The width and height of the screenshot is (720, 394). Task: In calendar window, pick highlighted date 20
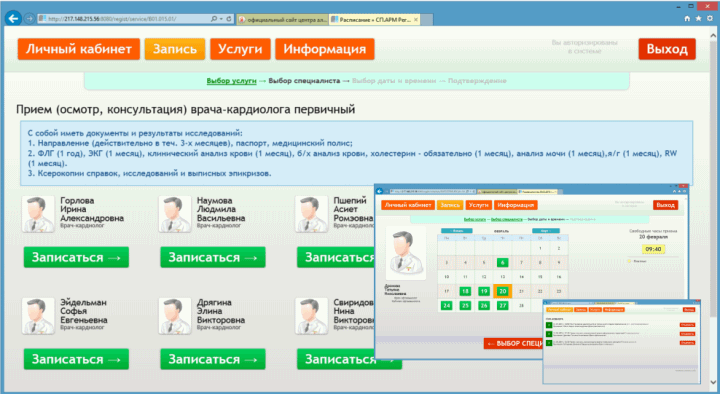(x=502, y=291)
